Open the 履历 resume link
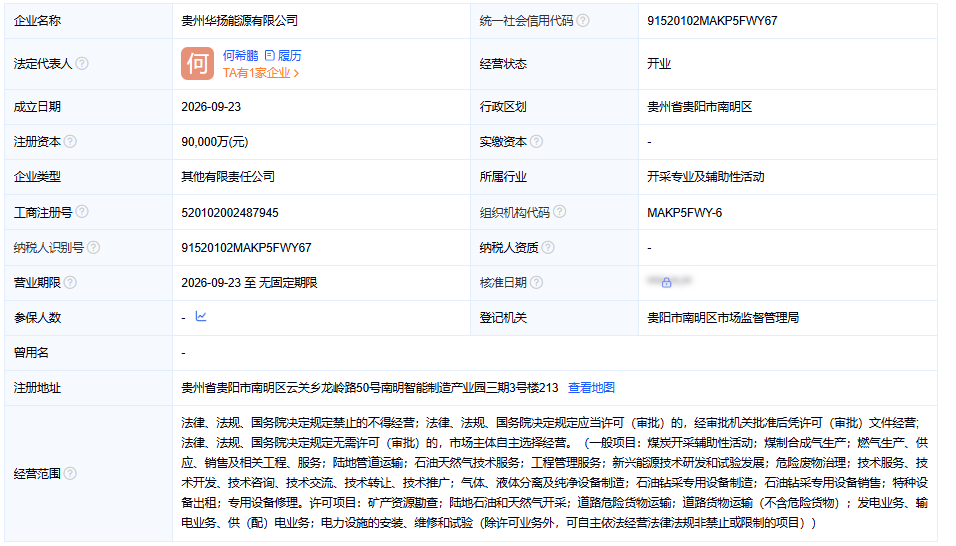The image size is (956, 546). tap(290, 55)
